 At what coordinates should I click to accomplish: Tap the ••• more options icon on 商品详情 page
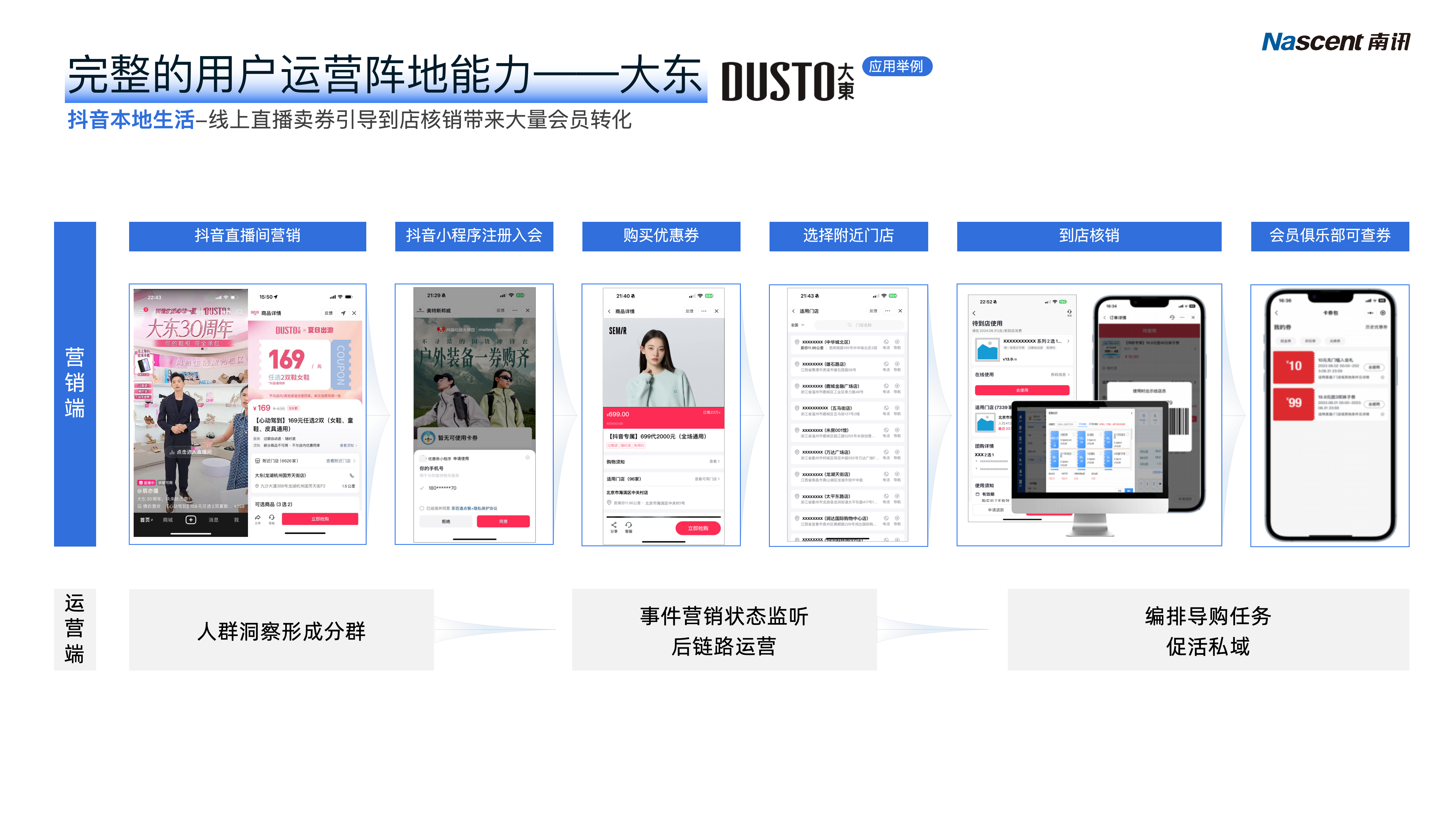tap(704, 310)
